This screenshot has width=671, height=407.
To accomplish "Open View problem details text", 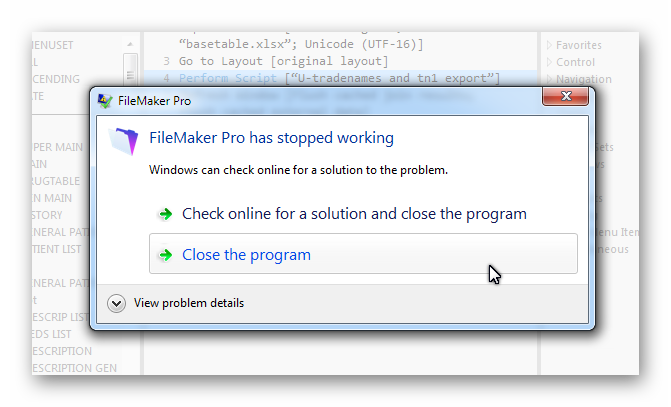I will coord(189,303).
